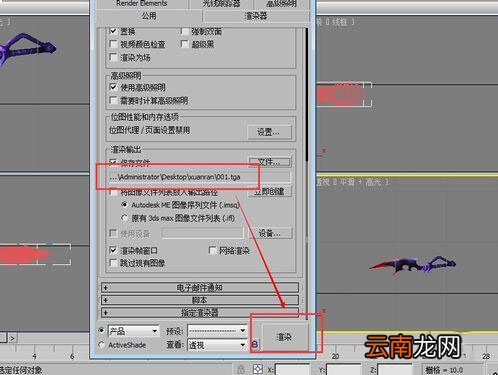Click frame 6 on the timeline ruler

point(72,356)
